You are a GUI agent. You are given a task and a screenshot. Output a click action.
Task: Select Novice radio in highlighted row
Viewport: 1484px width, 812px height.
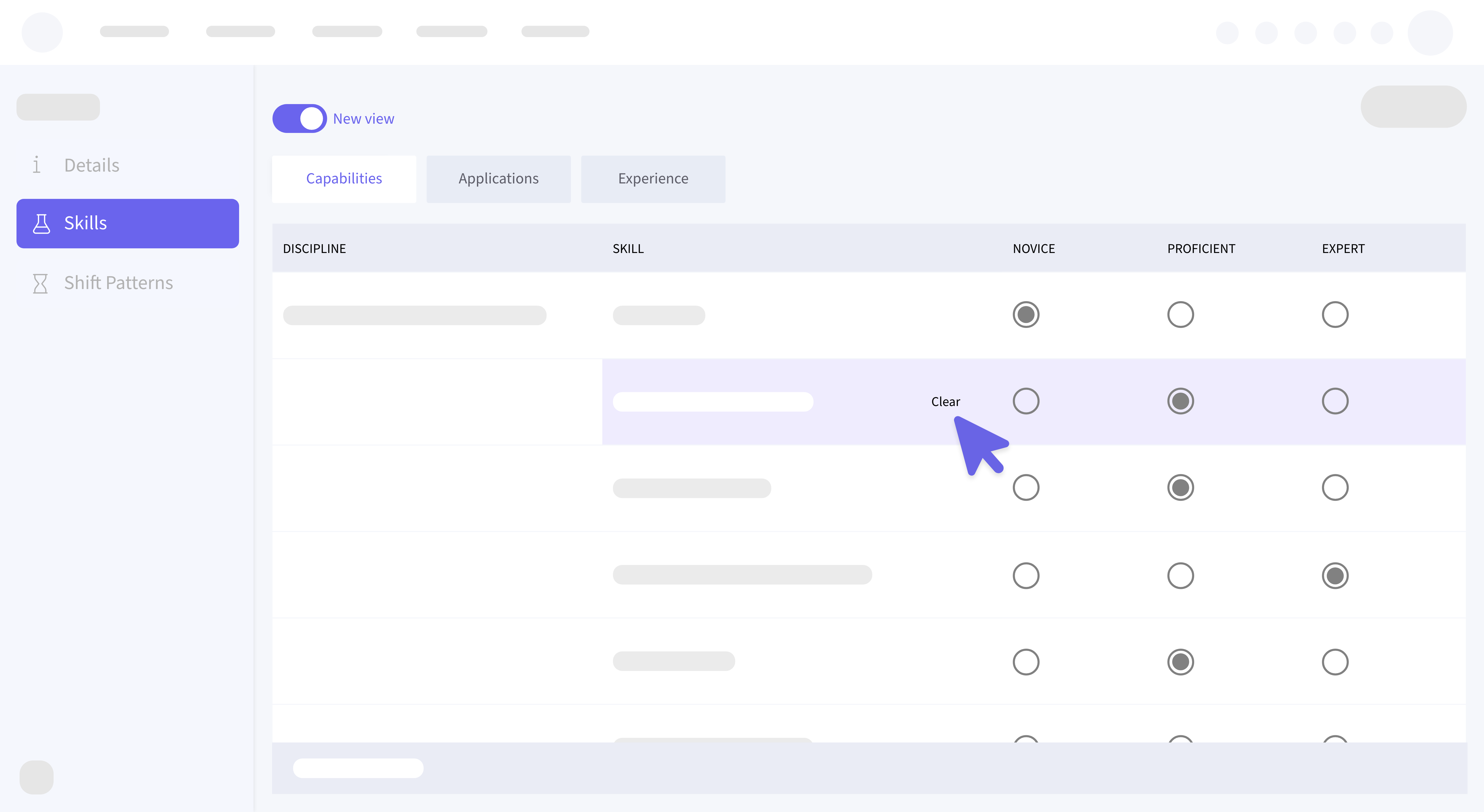(x=1026, y=401)
